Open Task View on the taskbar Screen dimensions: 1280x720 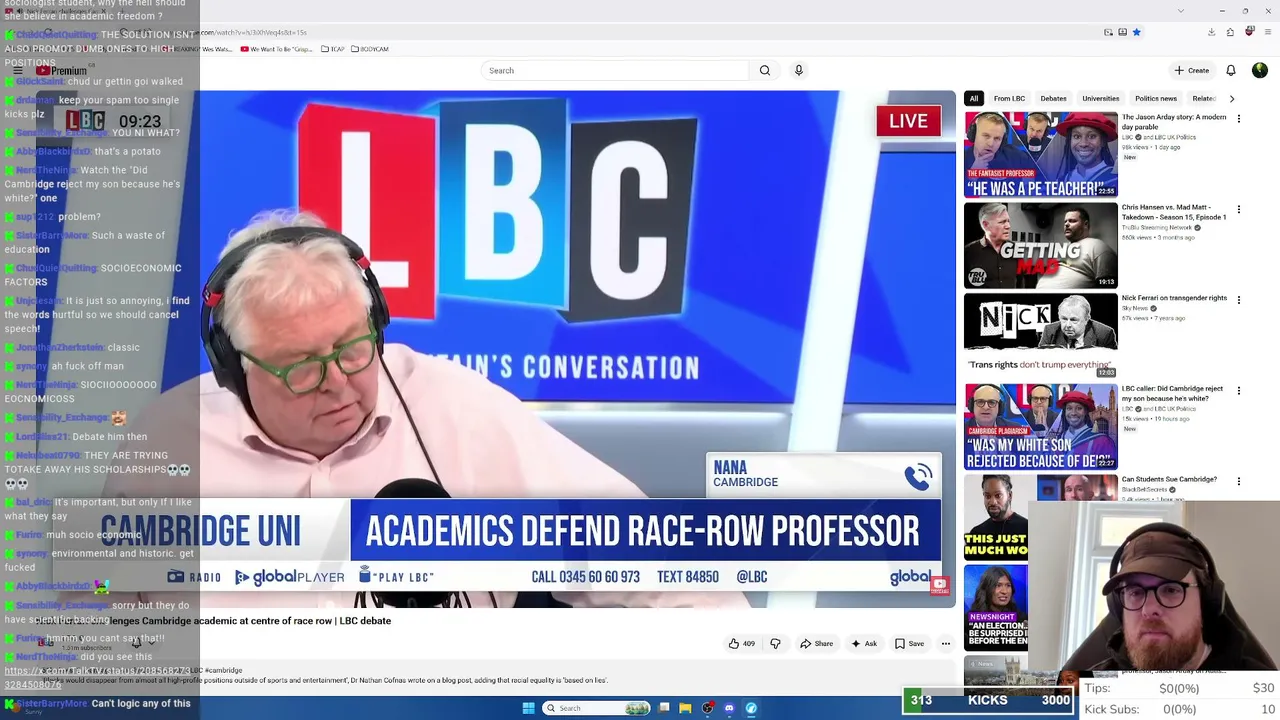pos(664,708)
